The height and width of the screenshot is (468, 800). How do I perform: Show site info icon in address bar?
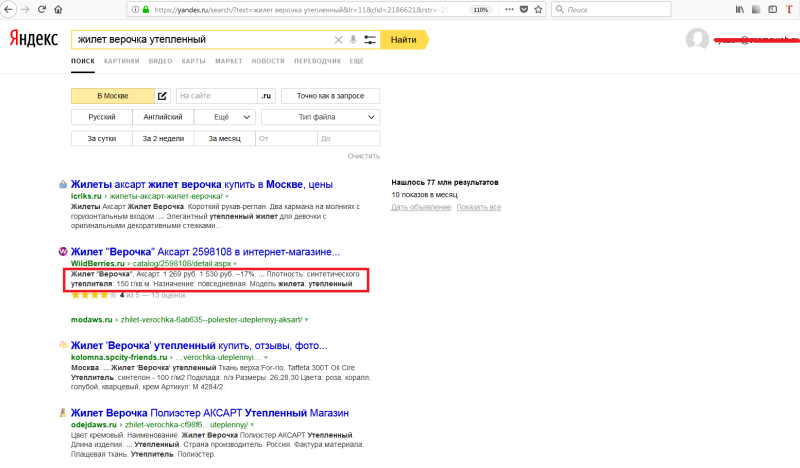pos(135,9)
